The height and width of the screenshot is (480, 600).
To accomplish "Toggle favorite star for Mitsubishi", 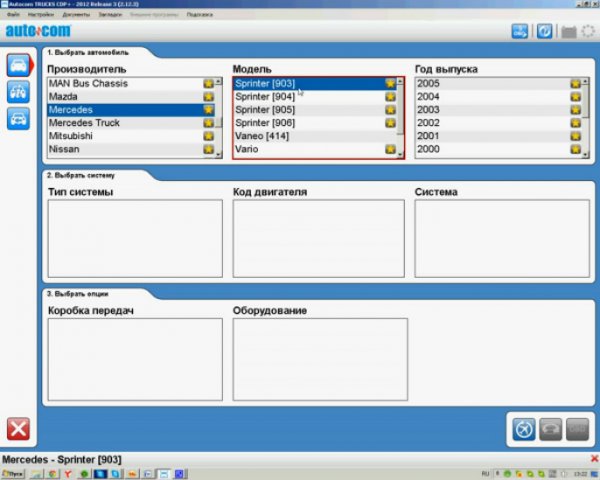I will 209,136.
